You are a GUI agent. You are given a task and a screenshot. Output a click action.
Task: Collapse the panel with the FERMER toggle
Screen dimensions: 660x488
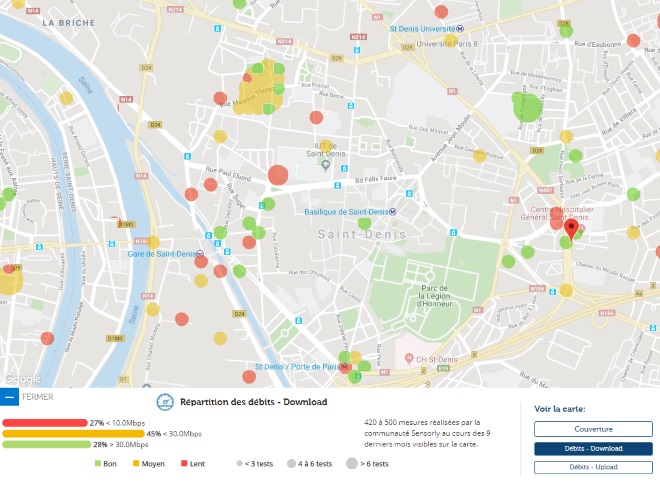click(x=37, y=397)
